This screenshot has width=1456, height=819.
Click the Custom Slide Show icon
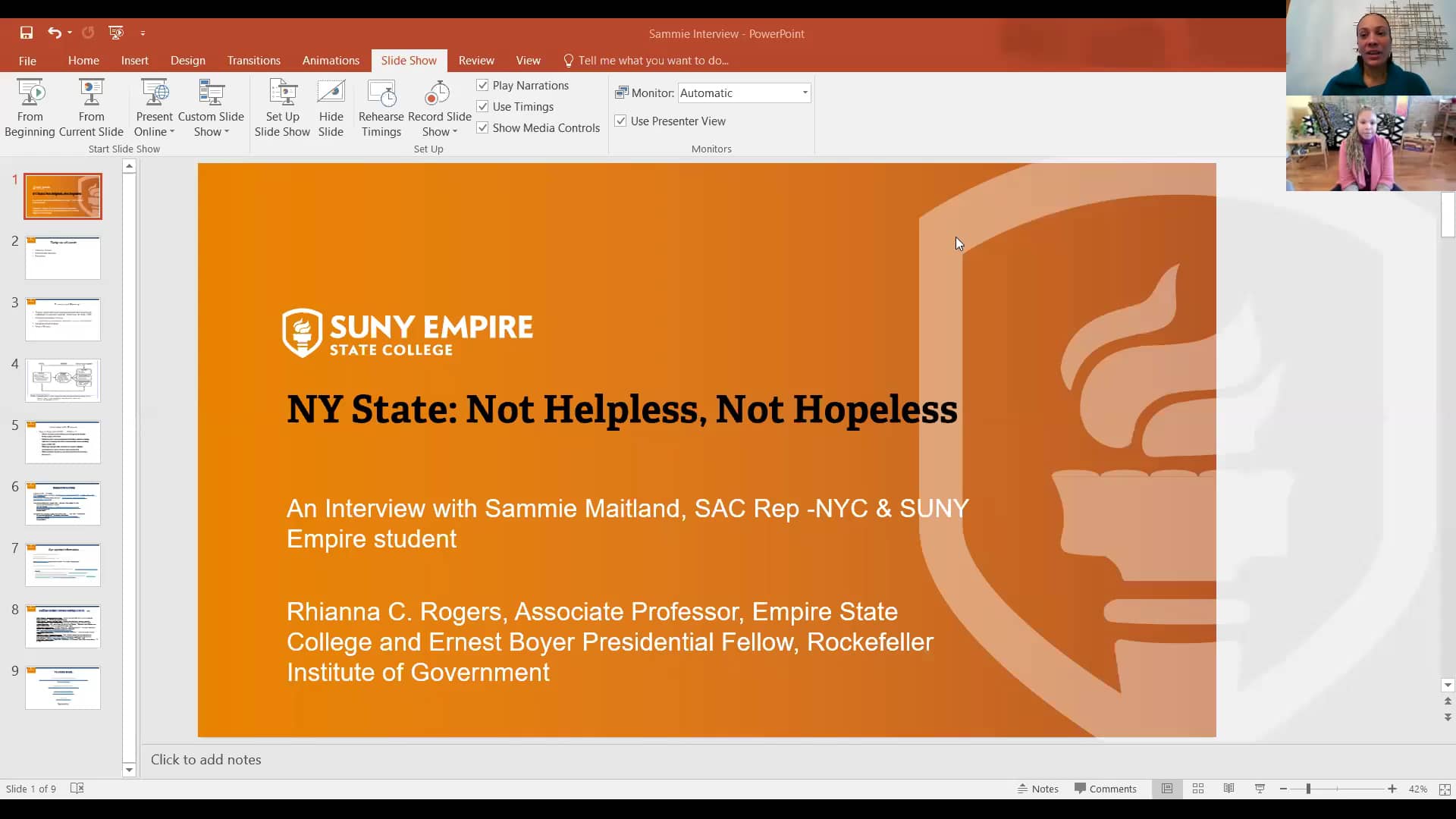212,93
